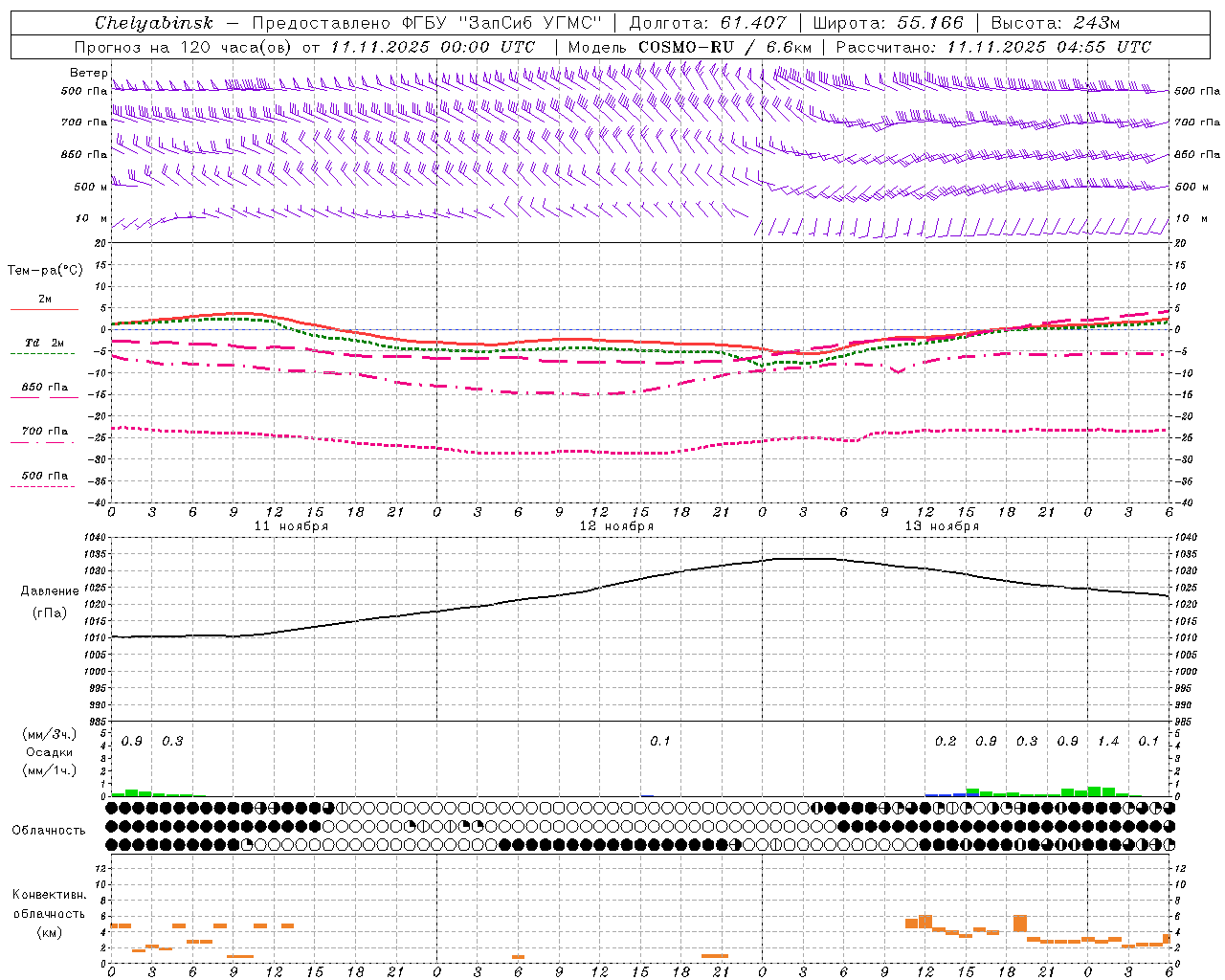Click the Осадки precipitation label
The image size is (1225, 980).
(50, 752)
